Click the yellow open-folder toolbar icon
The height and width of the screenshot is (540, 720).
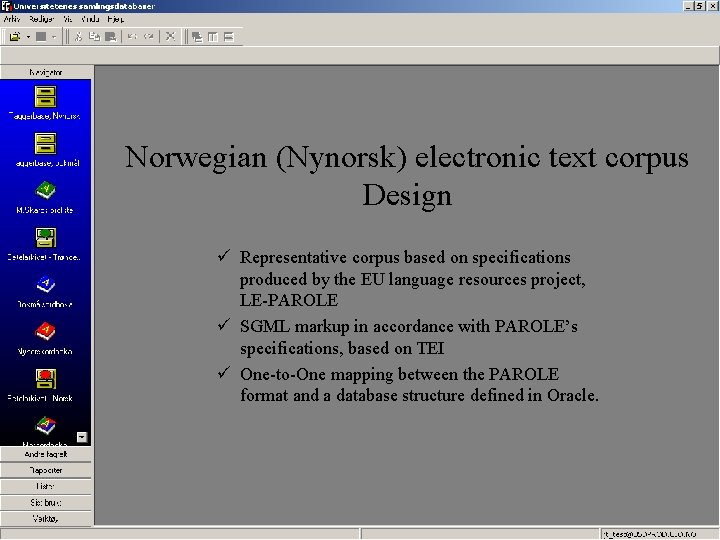pyautogui.click(x=15, y=37)
